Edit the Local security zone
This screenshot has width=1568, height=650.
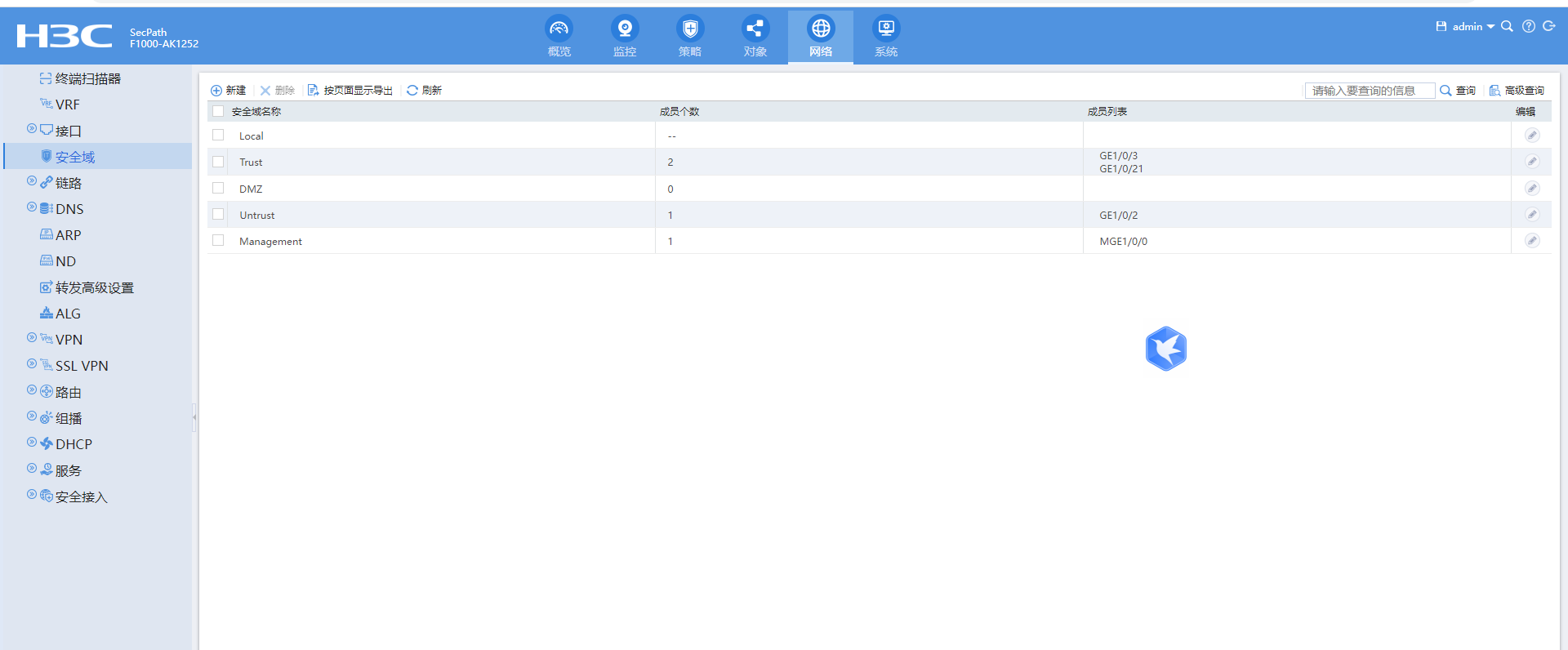click(x=1532, y=135)
